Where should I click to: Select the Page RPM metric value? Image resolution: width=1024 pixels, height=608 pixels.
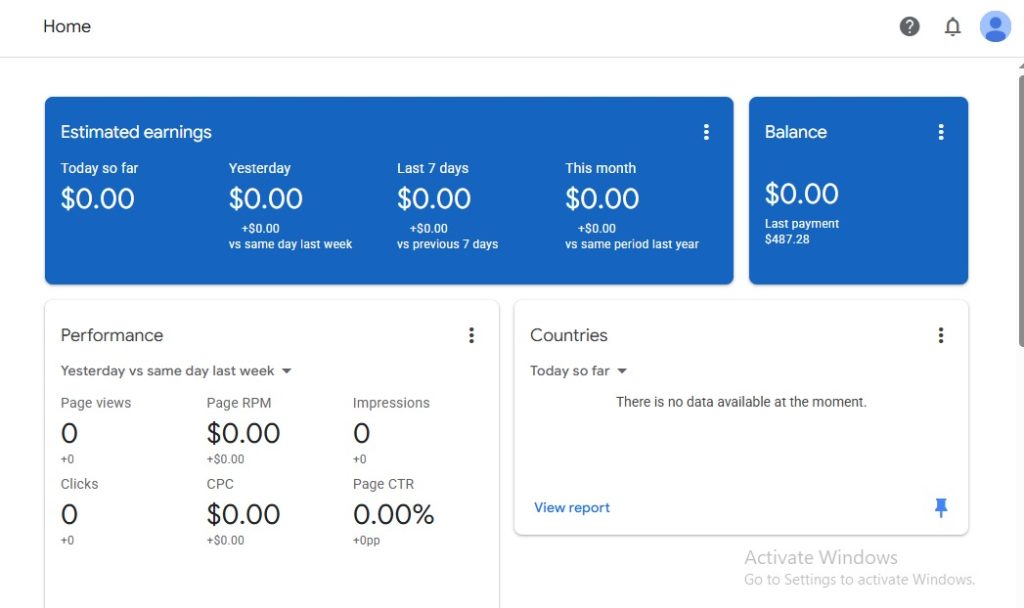243,433
